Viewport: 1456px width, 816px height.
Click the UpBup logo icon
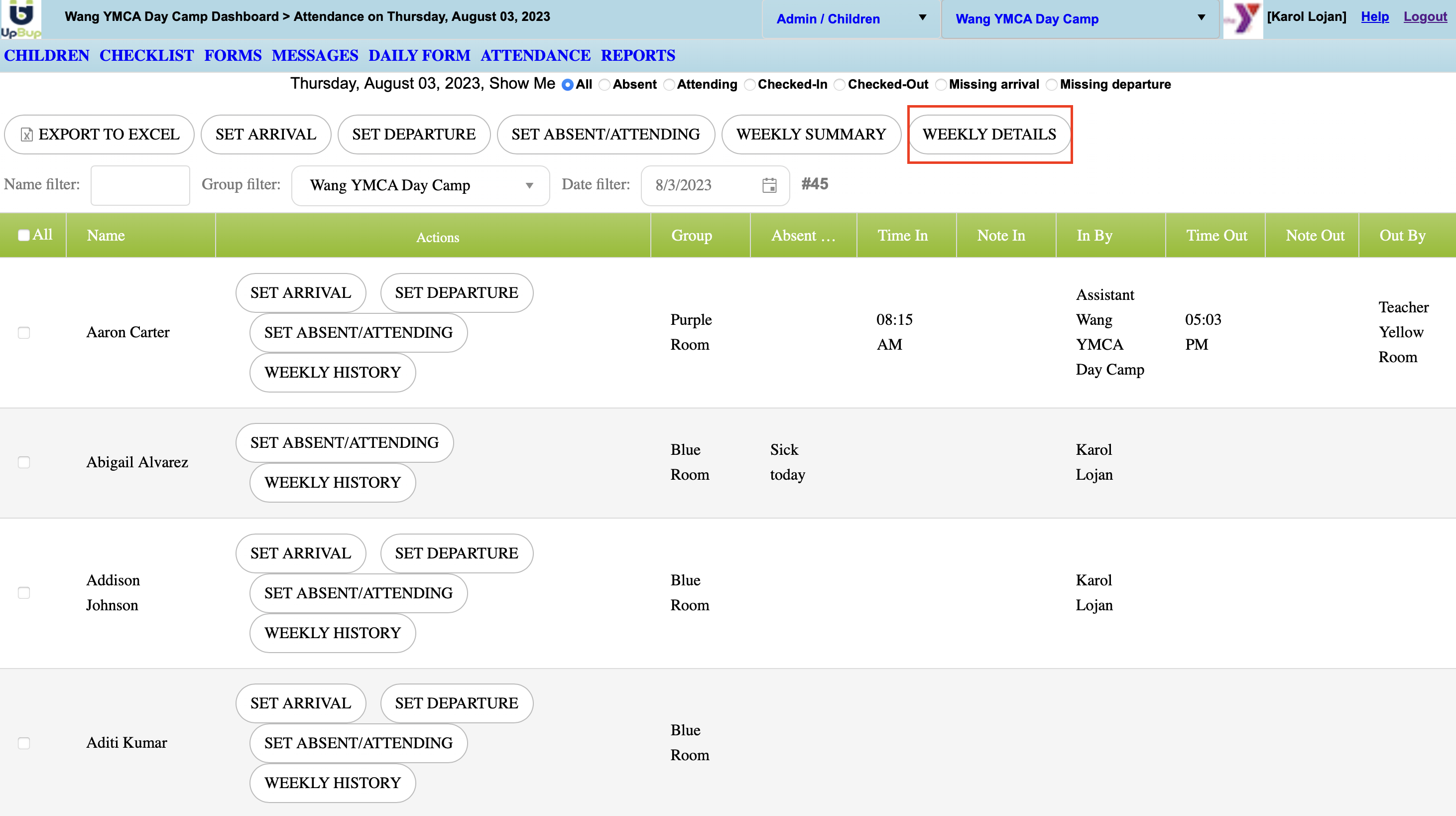[x=21, y=18]
